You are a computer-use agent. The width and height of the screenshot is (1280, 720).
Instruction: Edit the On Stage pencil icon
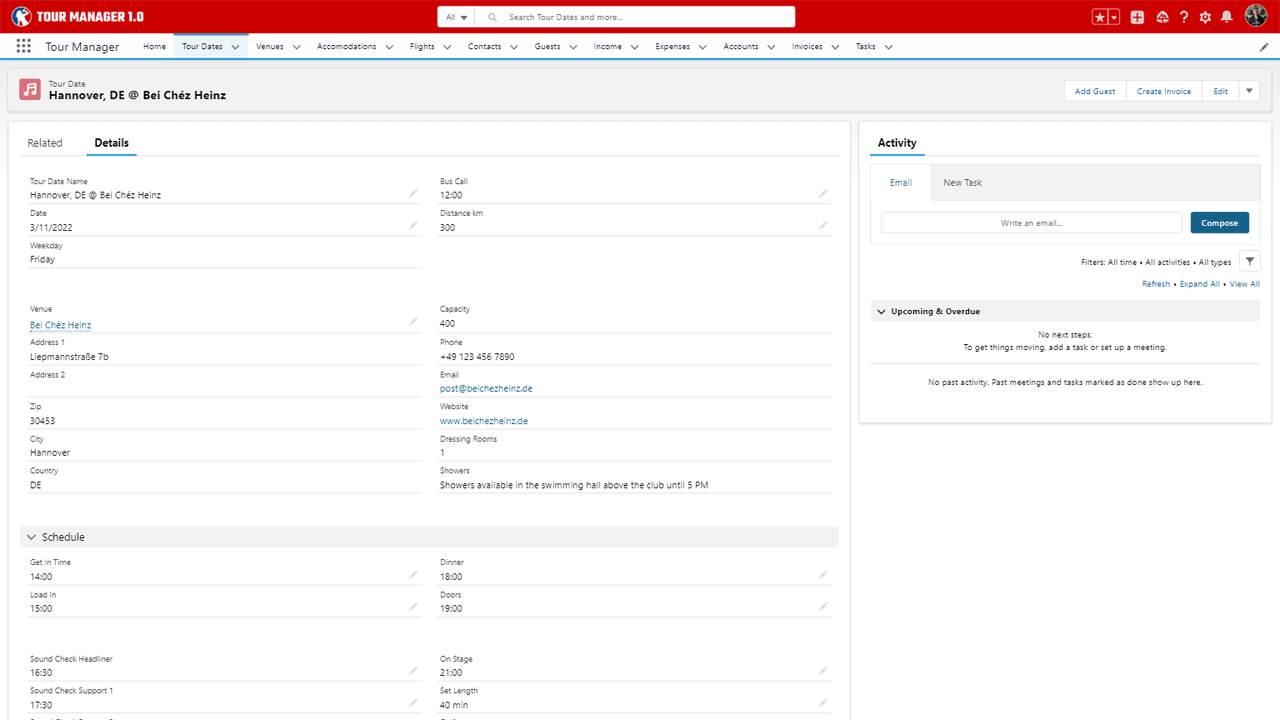pos(823,671)
